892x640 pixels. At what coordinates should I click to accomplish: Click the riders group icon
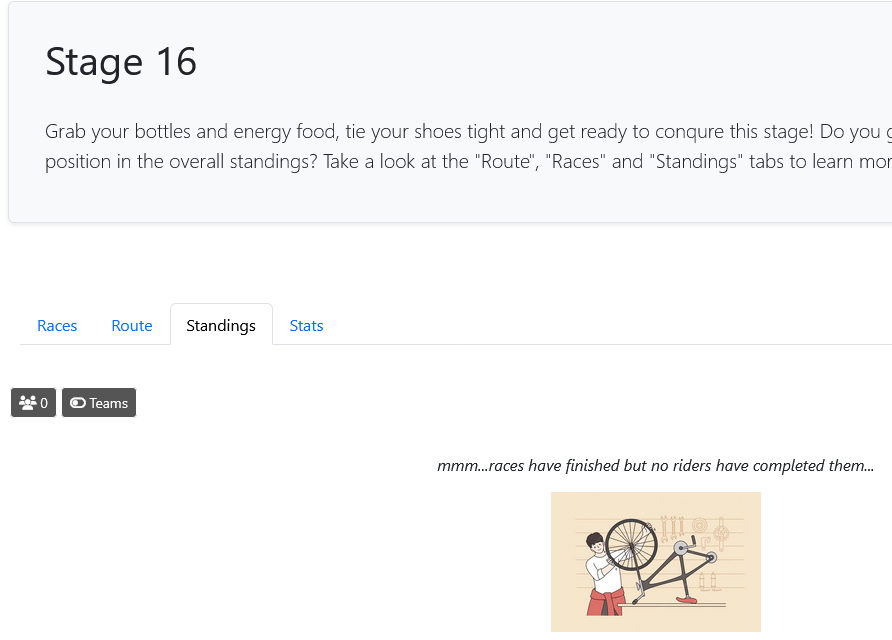click(x=27, y=403)
